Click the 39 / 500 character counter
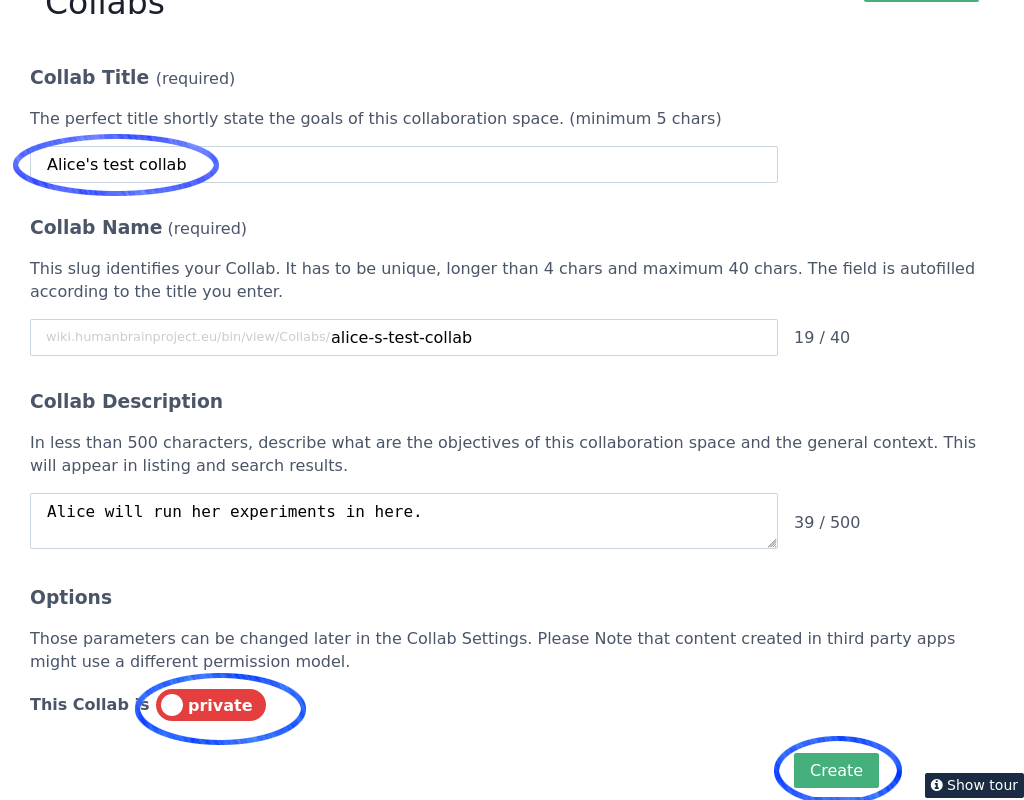This screenshot has width=1024, height=800. click(827, 522)
